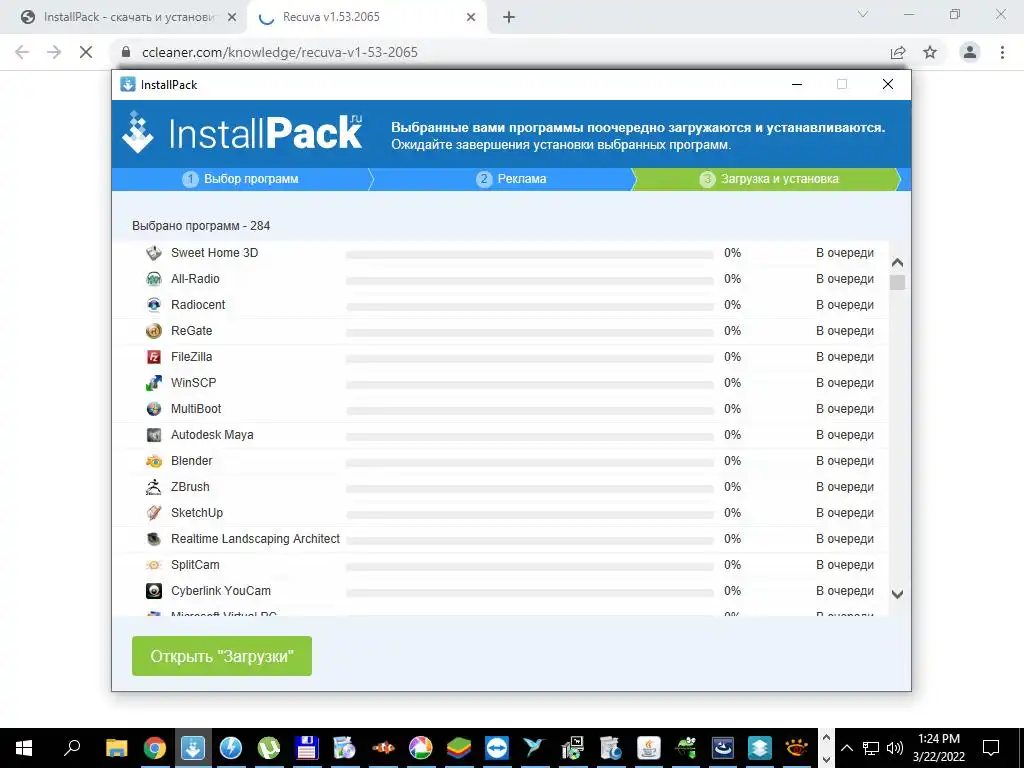Click the volume speaker tray icon
The height and width of the screenshot is (768, 1024).
pyautogui.click(x=895, y=748)
